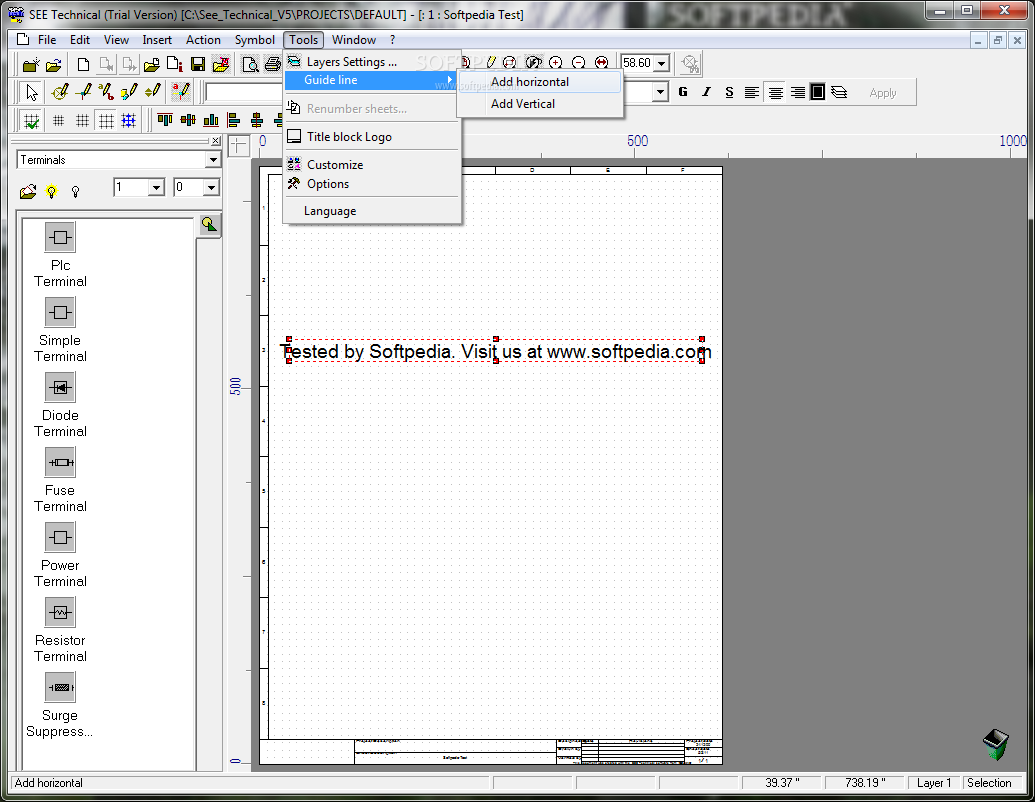Screen dimensions: 1035x802
Task: Open the dropdown showing value 0
Action: pyautogui.click(x=211, y=187)
